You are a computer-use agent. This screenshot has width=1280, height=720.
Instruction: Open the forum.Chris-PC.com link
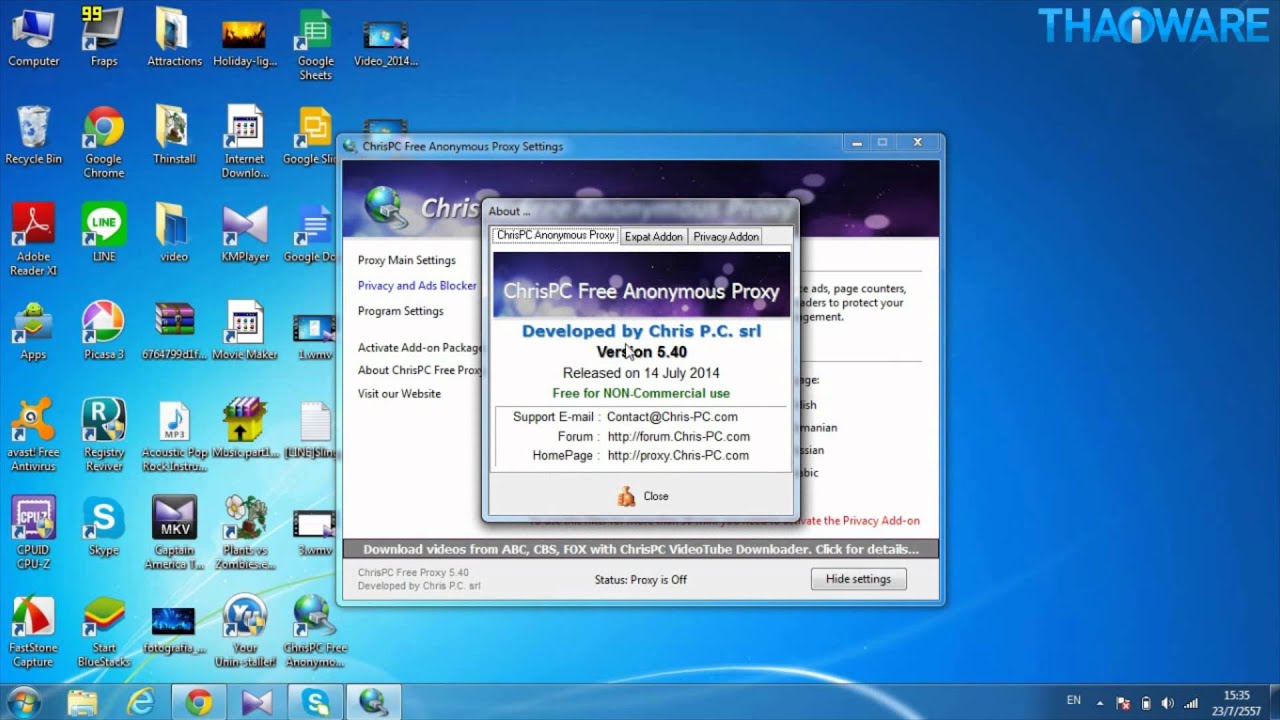click(x=678, y=436)
